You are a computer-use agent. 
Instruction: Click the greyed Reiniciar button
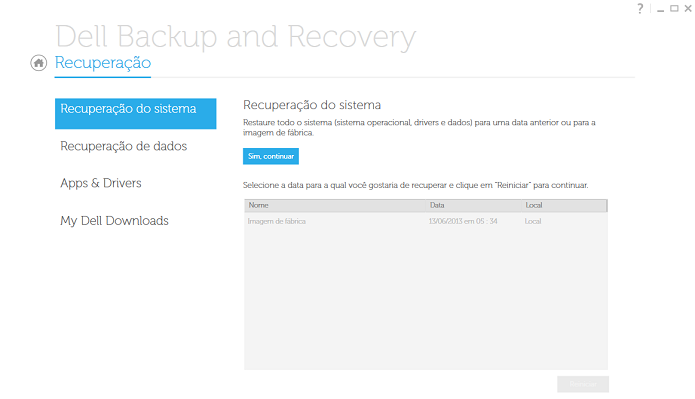coord(583,384)
